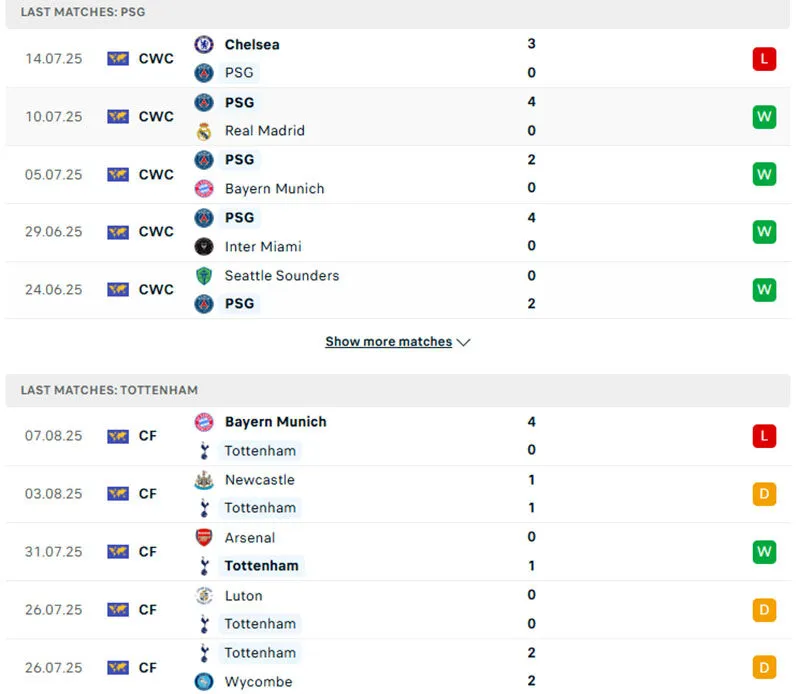Click the Seattle Sounders crest icon

tap(204, 275)
